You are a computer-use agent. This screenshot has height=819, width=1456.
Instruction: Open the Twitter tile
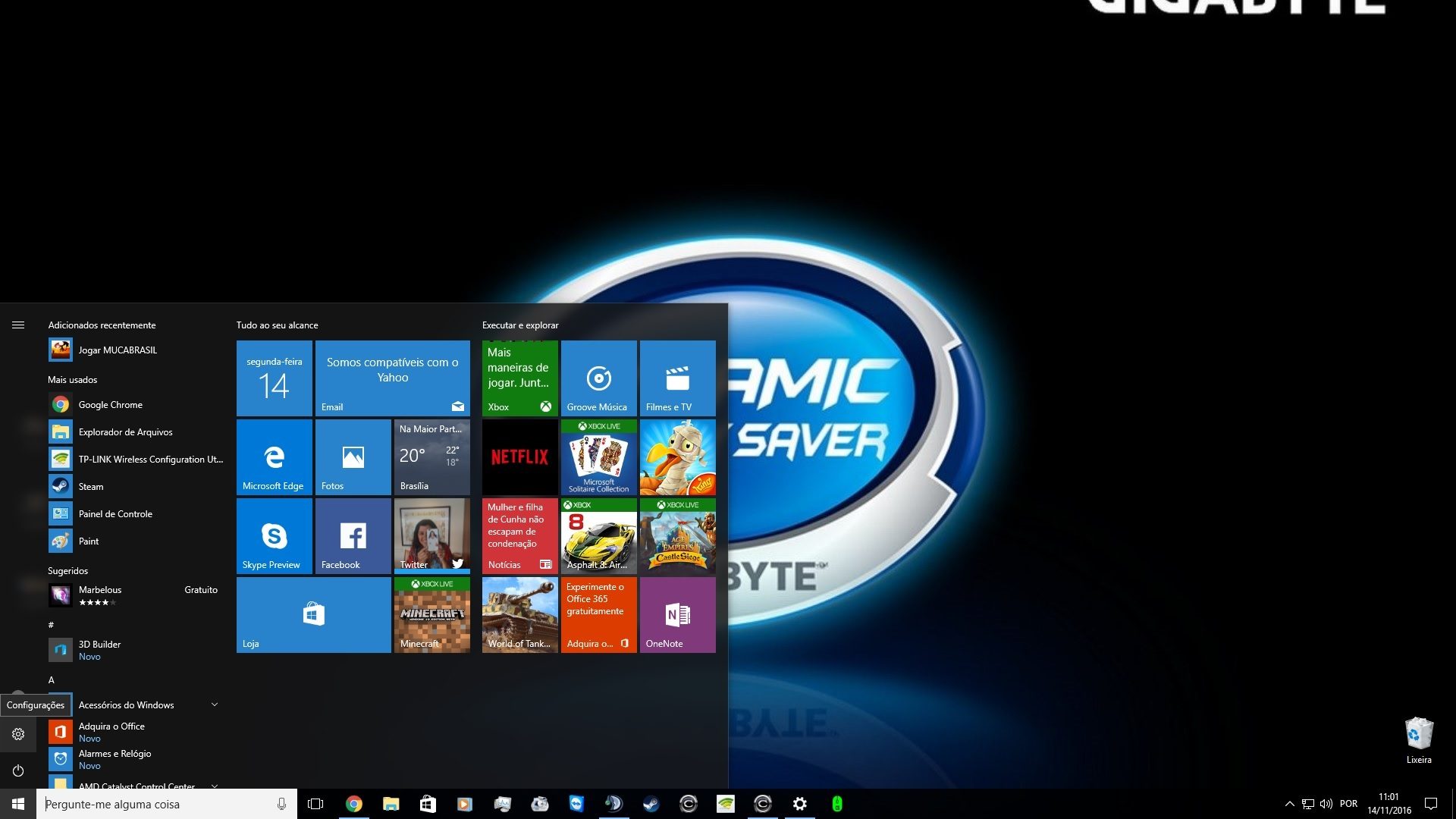[x=432, y=536]
